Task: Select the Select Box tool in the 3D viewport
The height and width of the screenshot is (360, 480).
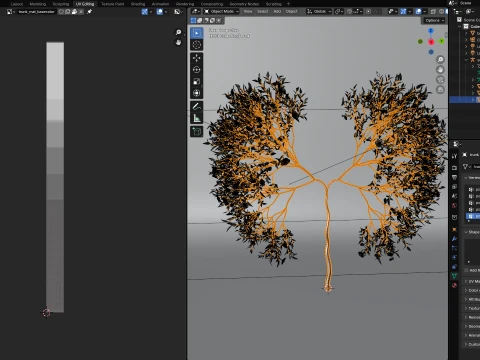Action: coord(197,33)
